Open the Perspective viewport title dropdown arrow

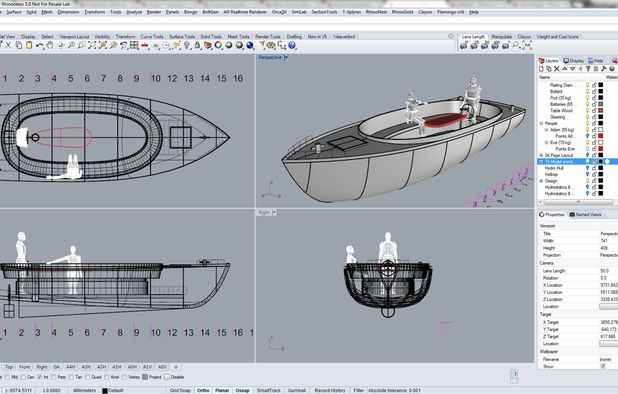click(286, 58)
